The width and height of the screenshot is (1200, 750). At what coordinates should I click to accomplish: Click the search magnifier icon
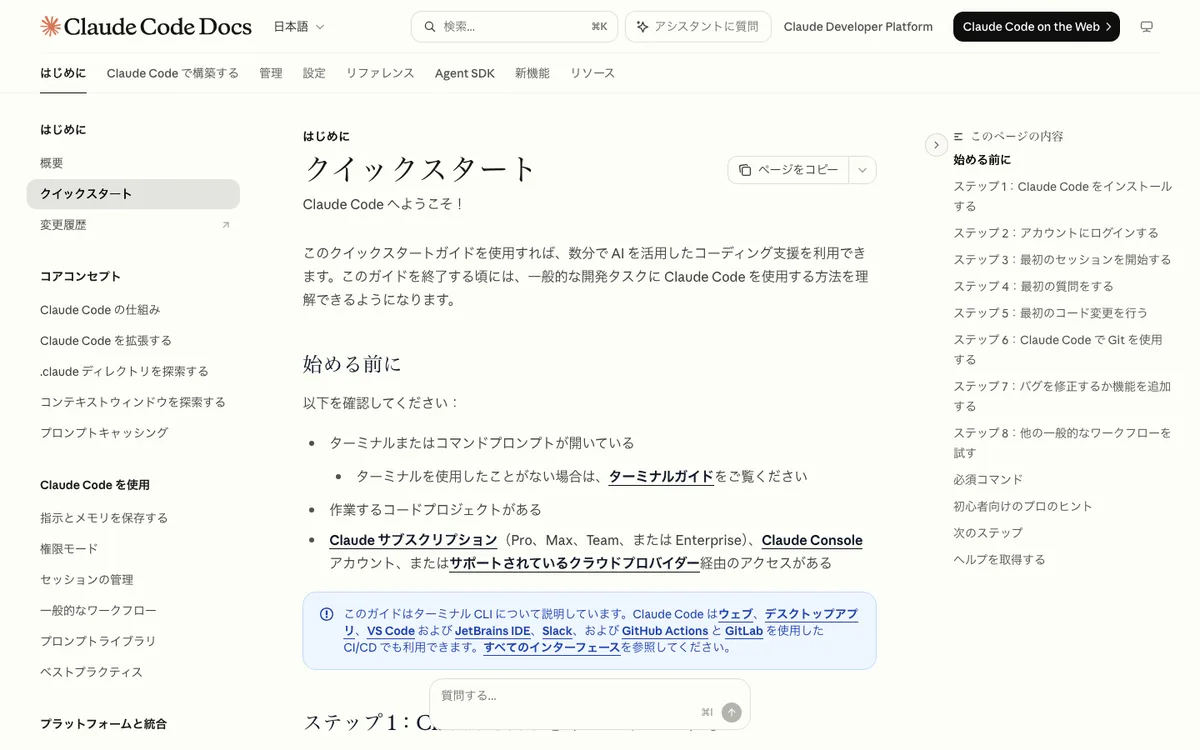click(x=430, y=27)
